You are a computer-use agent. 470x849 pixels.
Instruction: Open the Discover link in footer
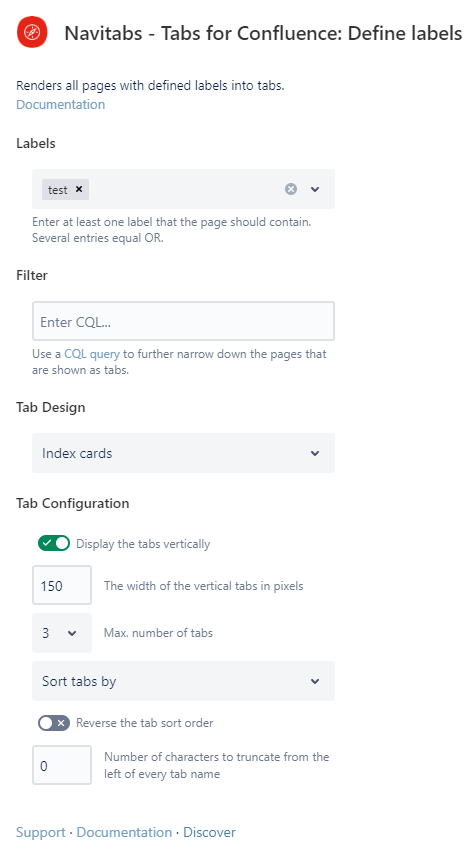209,832
